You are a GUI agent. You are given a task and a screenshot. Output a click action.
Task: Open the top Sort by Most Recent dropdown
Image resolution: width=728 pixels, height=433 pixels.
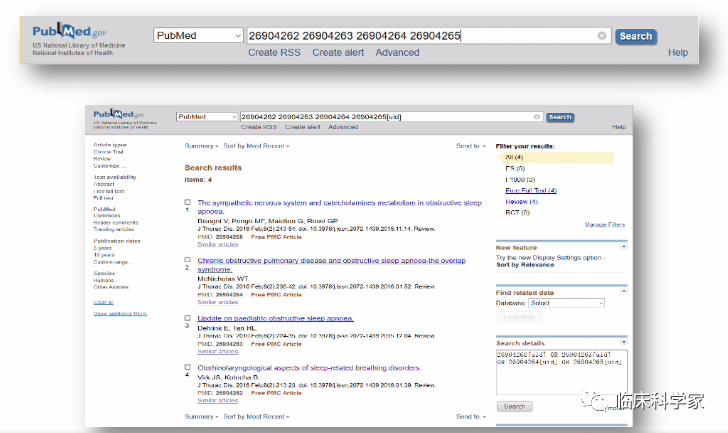click(256, 146)
